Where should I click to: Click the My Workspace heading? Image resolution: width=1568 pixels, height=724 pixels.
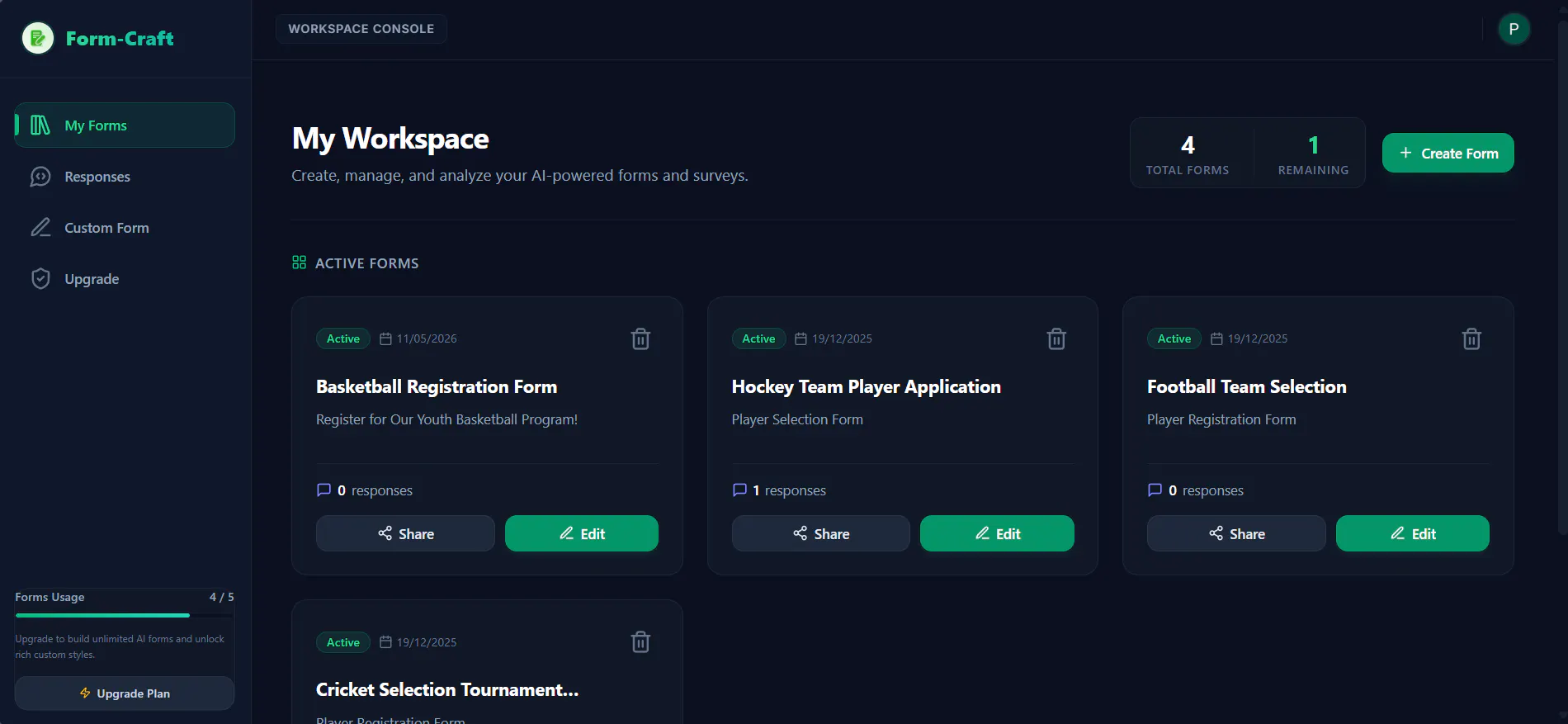390,139
